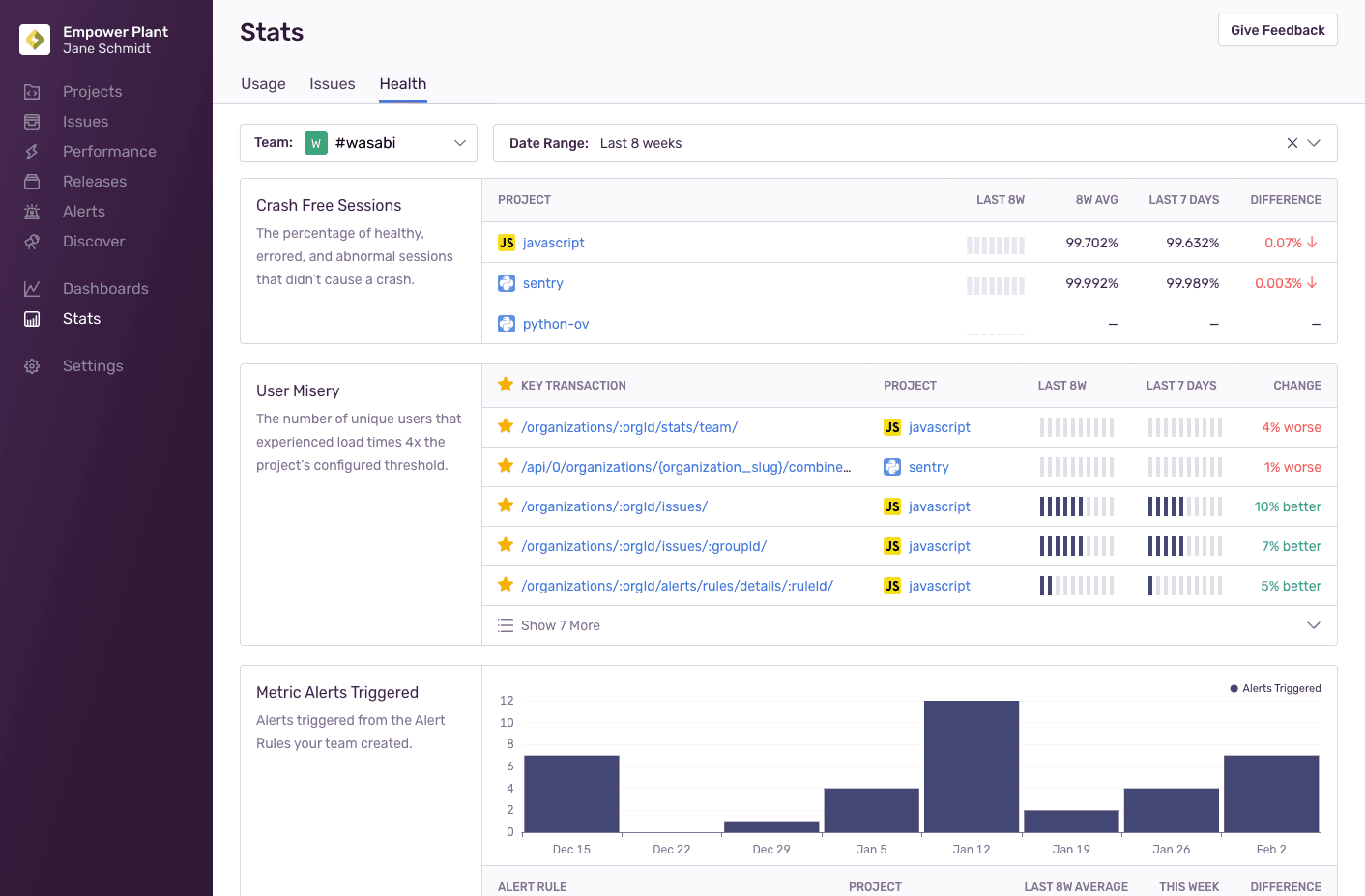Click the Empower Plant organization avatar
This screenshot has height=896, width=1365.
click(35, 40)
